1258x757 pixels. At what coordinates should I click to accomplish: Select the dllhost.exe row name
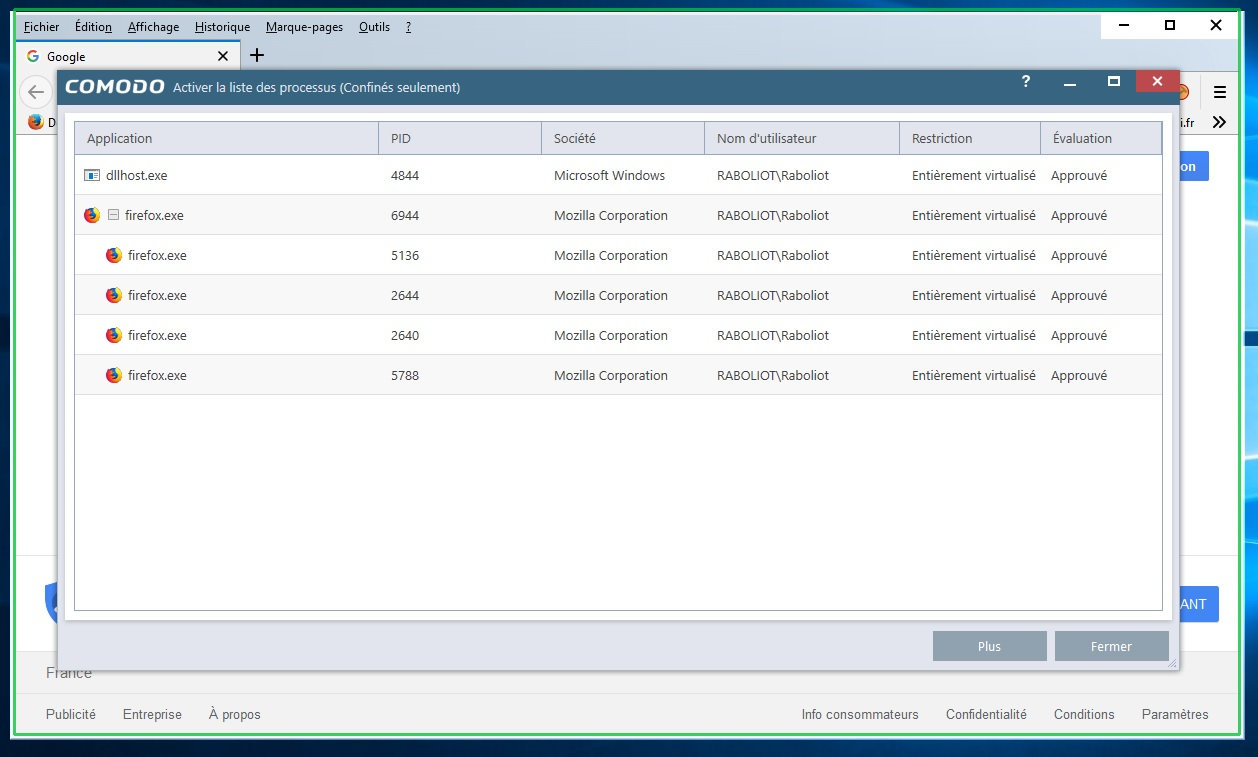(136, 175)
